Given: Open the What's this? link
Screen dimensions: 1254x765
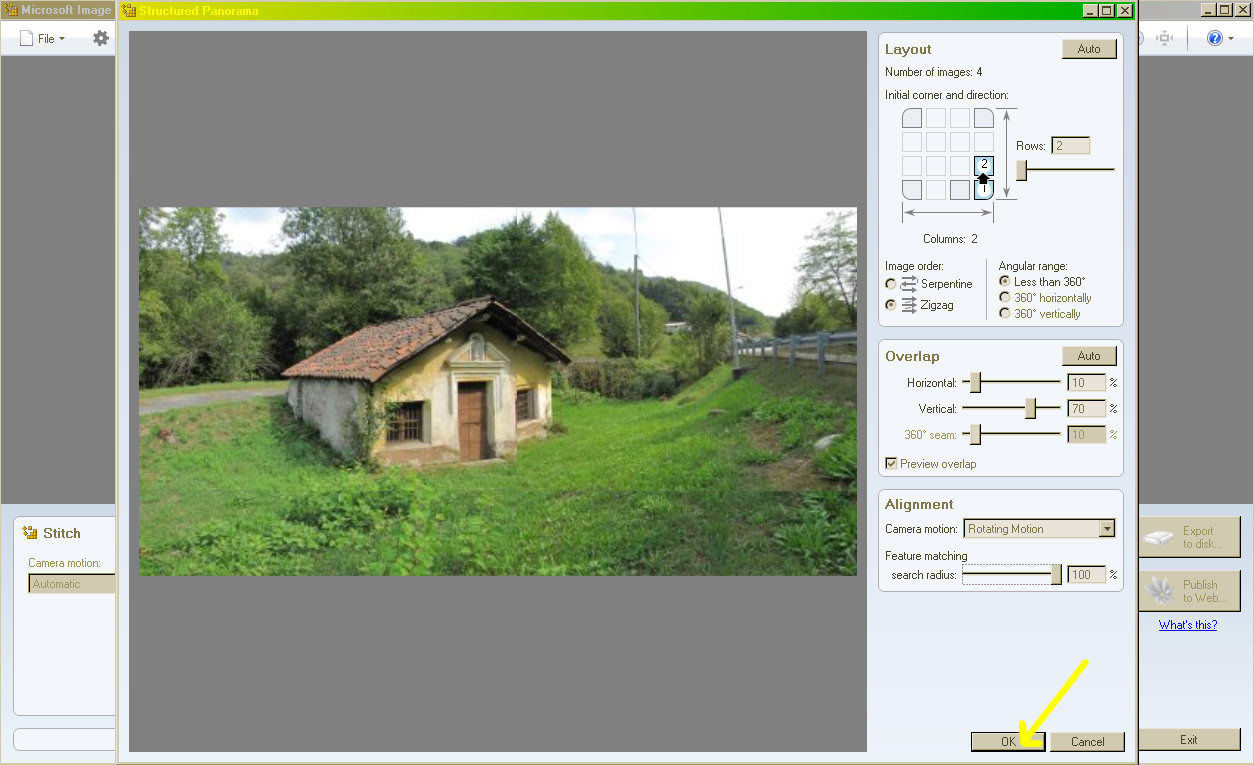Looking at the screenshot, I should 1188,625.
